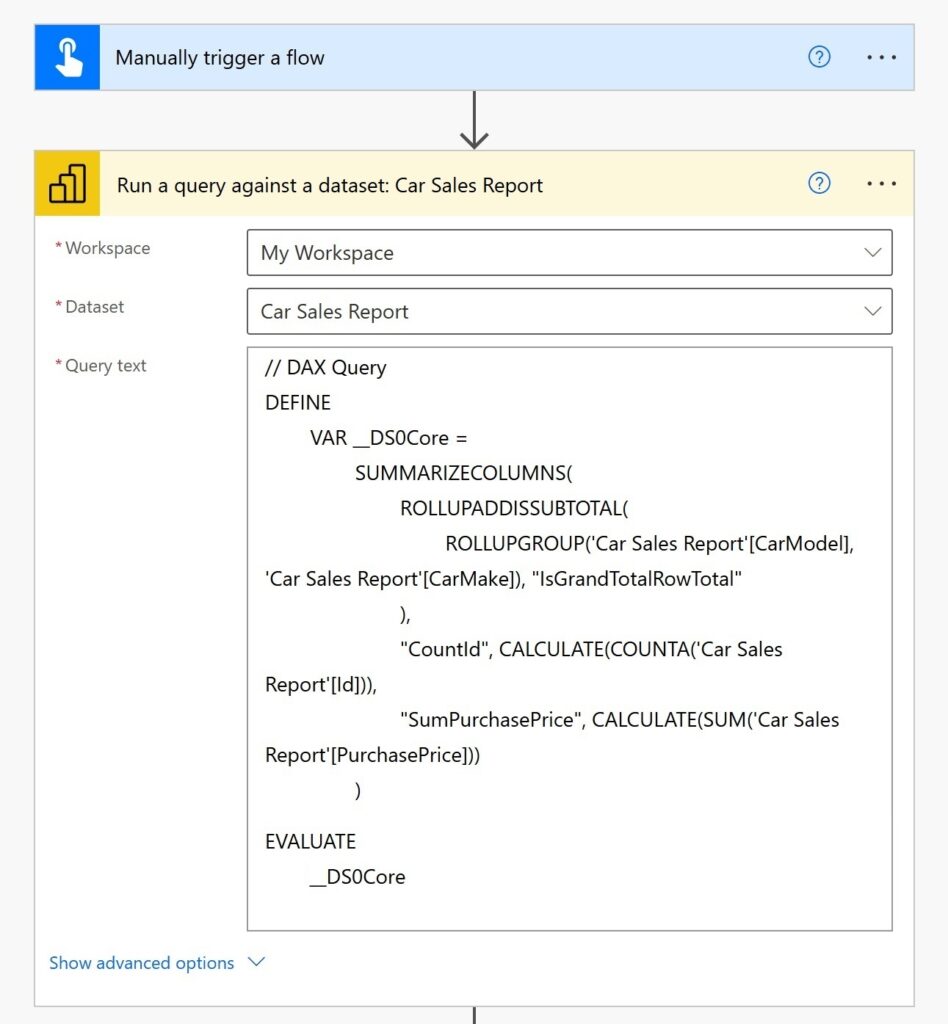
Task: Click Show advanced options link
Action: click(x=142, y=963)
